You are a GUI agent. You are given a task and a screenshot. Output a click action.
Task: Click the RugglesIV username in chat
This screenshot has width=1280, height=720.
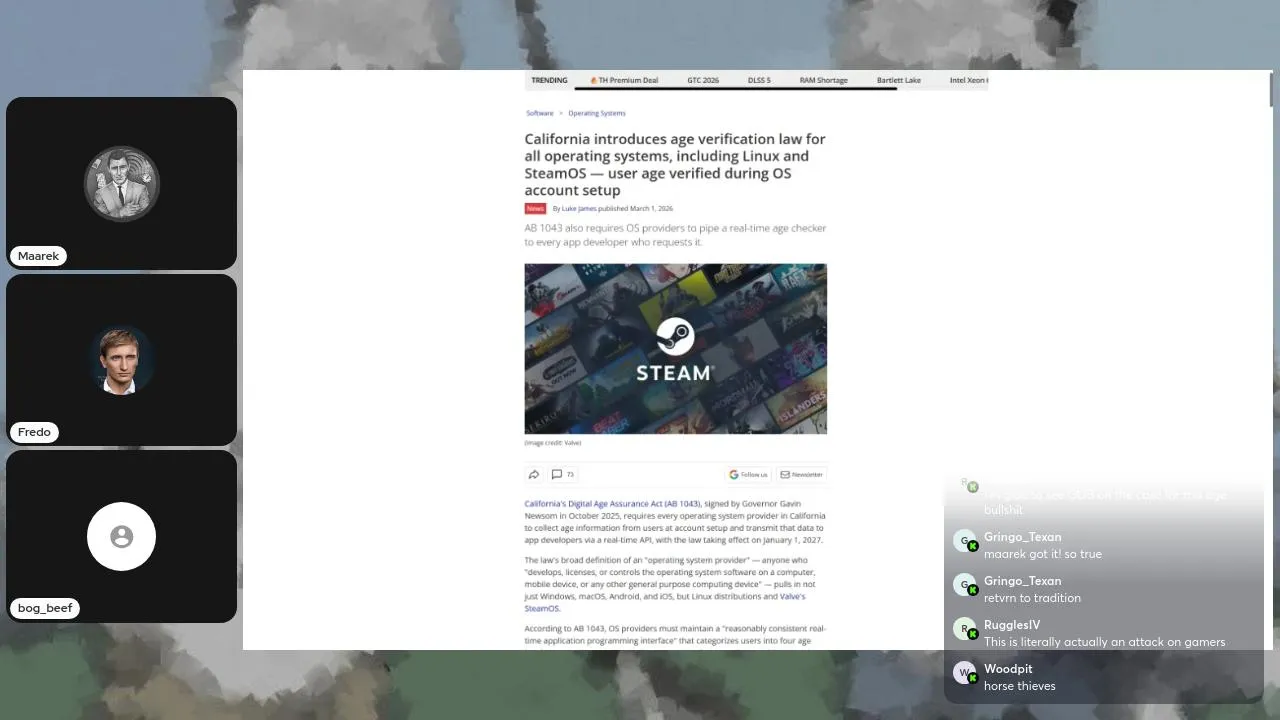point(1012,625)
